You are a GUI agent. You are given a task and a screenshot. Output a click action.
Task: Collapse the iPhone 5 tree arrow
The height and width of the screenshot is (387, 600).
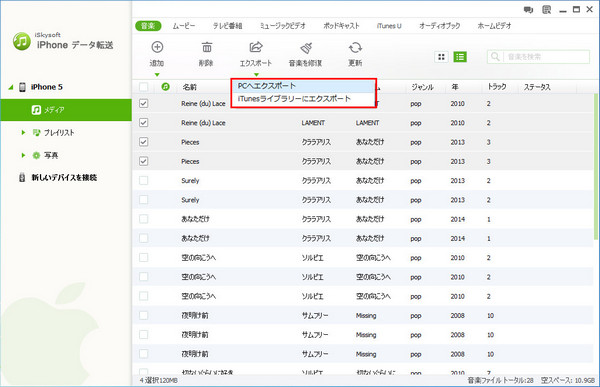pos(11,87)
